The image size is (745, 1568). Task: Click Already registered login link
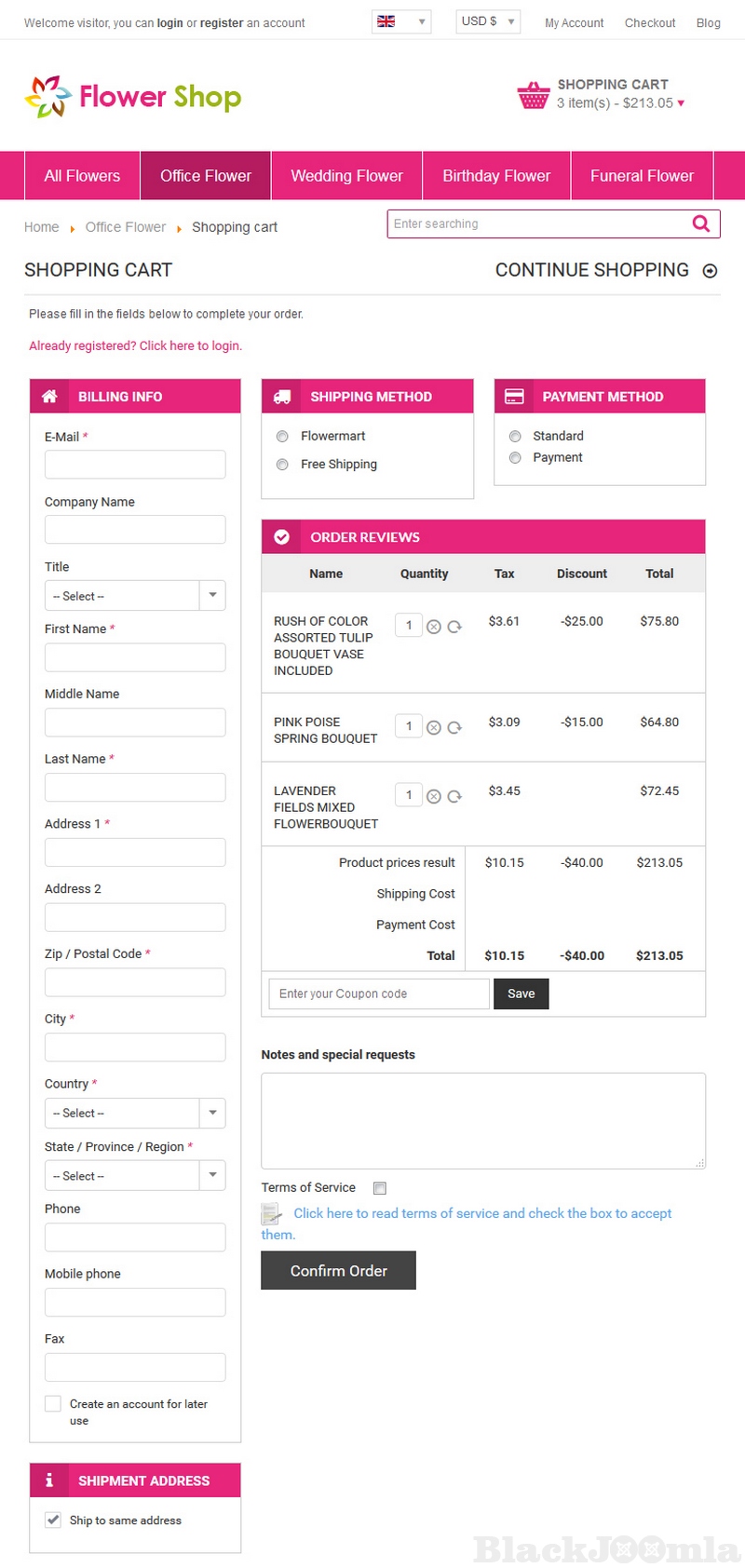pyautogui.click(x=135, y=345)
